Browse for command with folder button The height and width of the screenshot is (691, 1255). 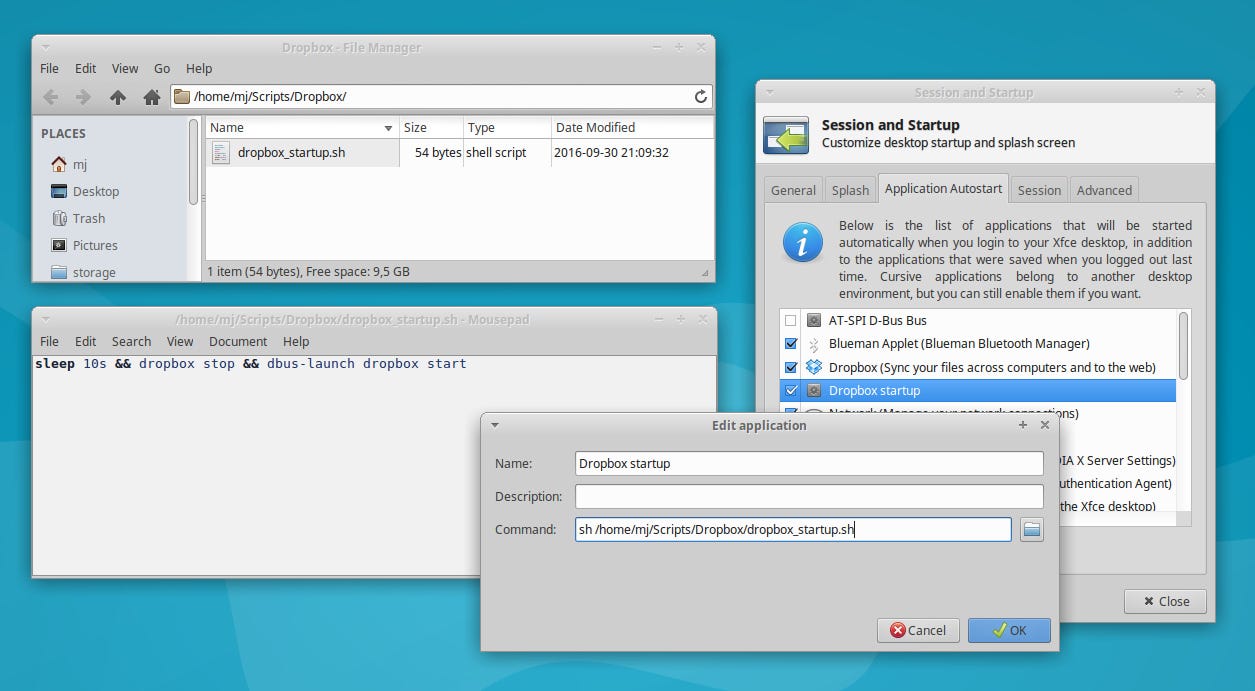coord(1032,529)
